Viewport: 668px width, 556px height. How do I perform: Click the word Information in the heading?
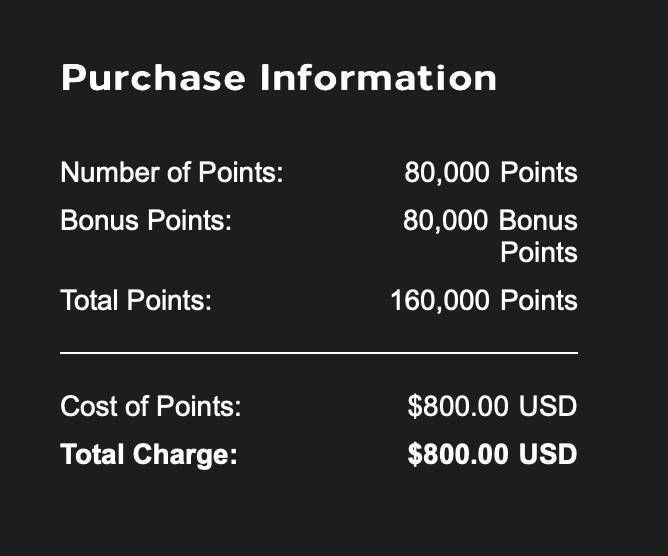pyautogui.click(x=378, y=78)
